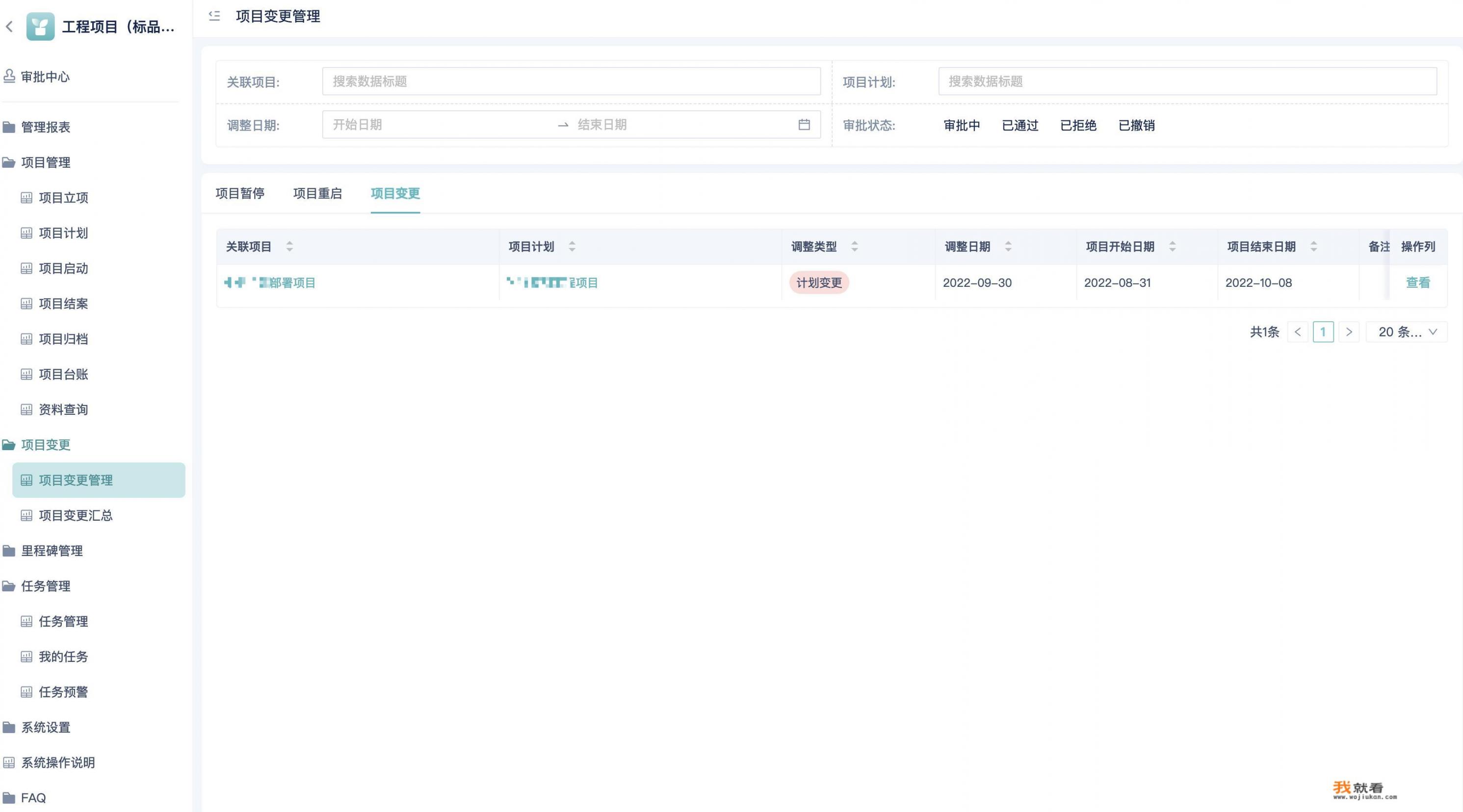Switch to the 项目暂停 tab
This screenshot has height=812, width=1463.
[240, 194]
